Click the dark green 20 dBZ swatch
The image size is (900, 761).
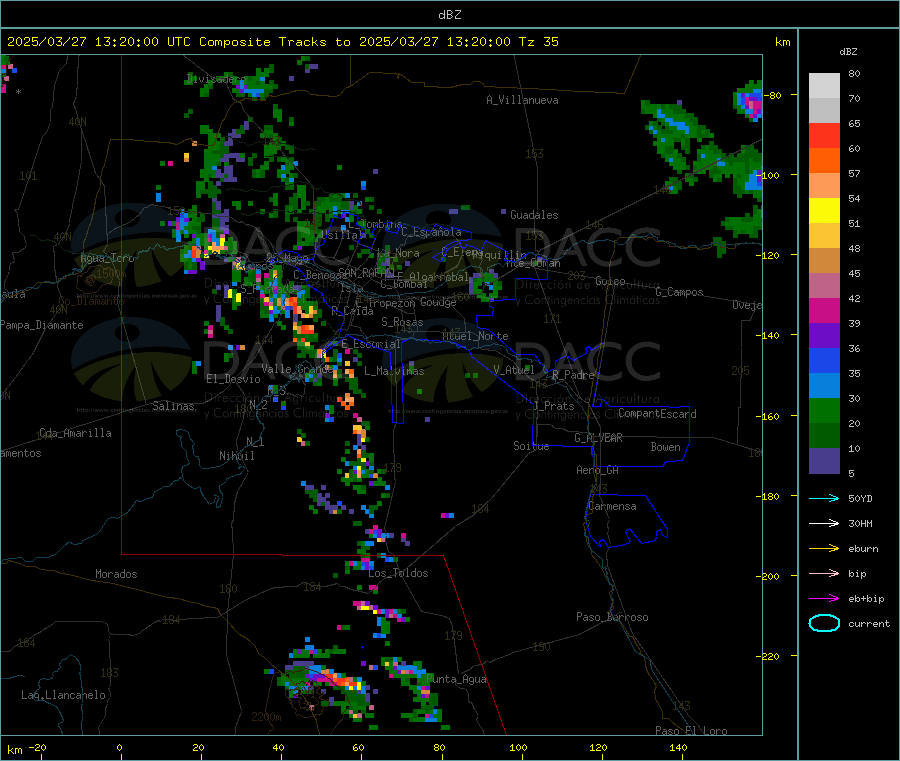point(824,436)
